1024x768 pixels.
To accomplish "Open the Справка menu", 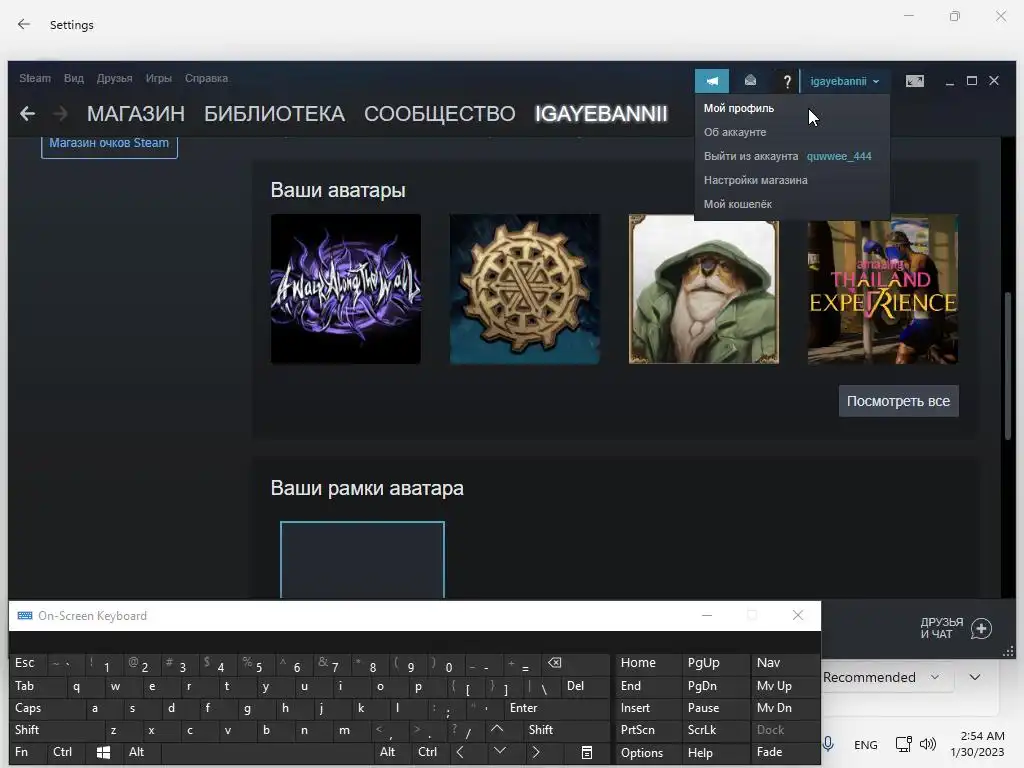I will pyautogui.click(x=206, y=78).
